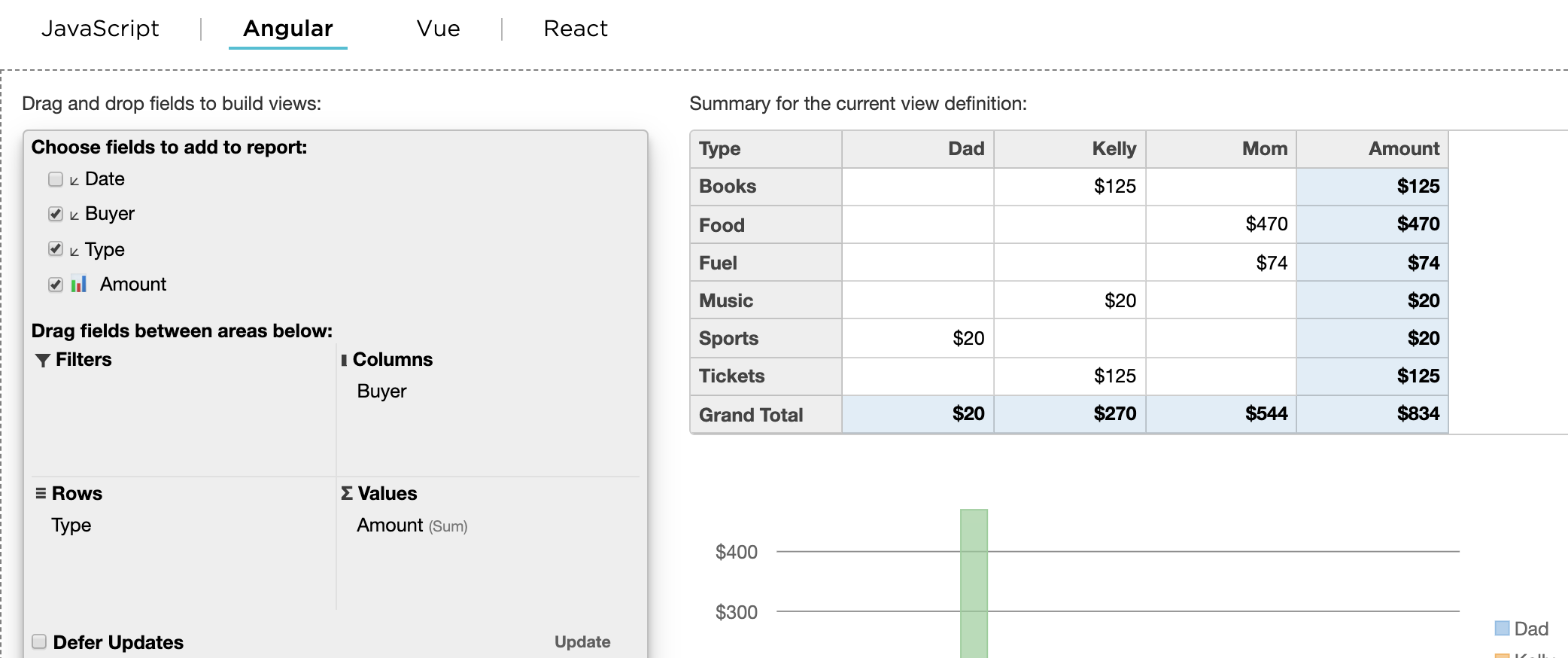Select the Fuel row header
1568x658 pixels.
tap(766, 263)
